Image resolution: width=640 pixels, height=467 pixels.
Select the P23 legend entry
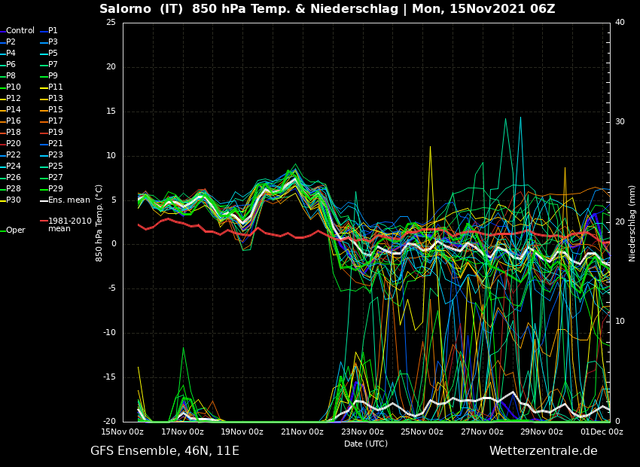[x=51, y=155]
